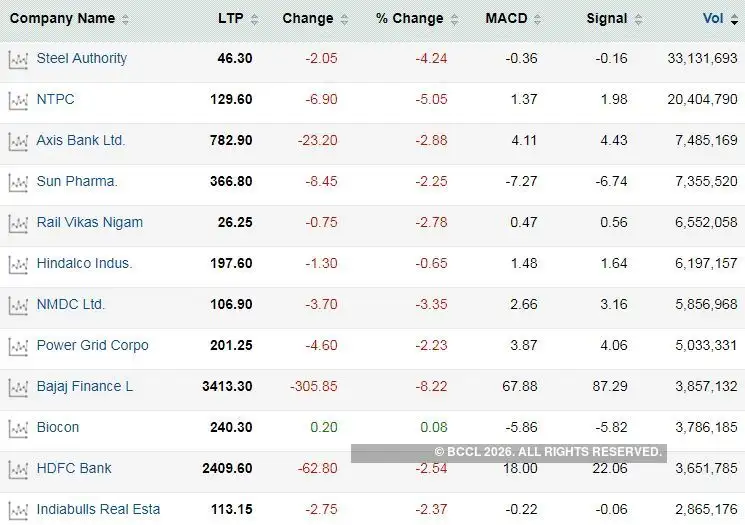
Task: Click chart icon next to NTPC
Action: click(17, 100)
